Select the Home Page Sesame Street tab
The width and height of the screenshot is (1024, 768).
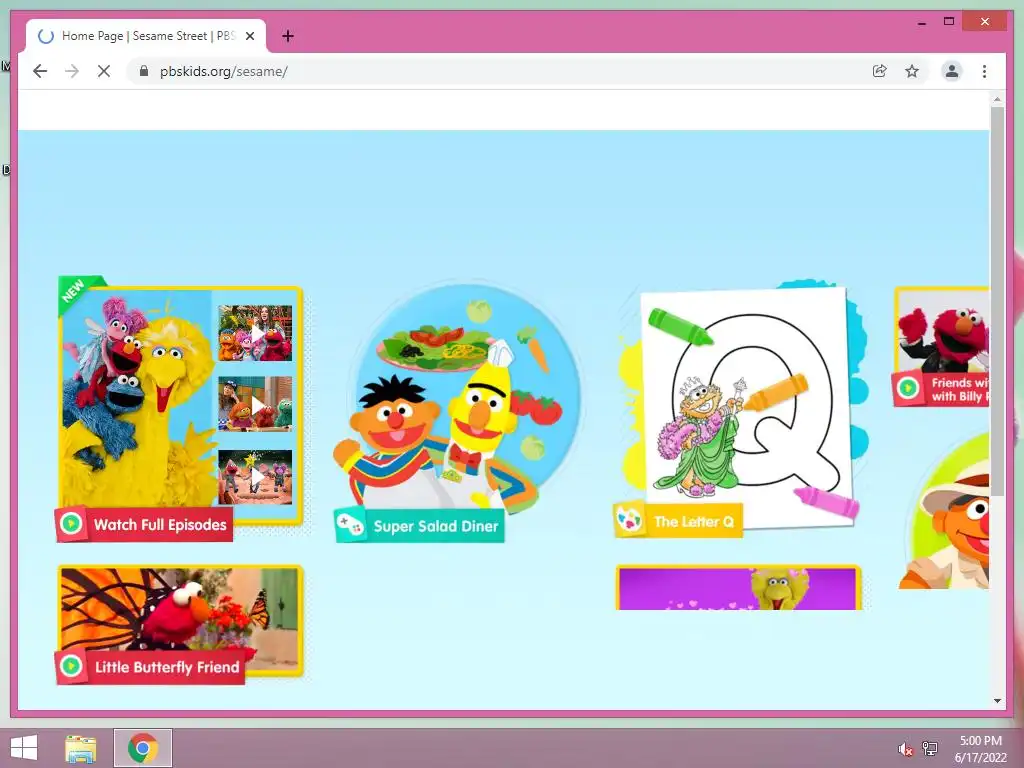146,36
